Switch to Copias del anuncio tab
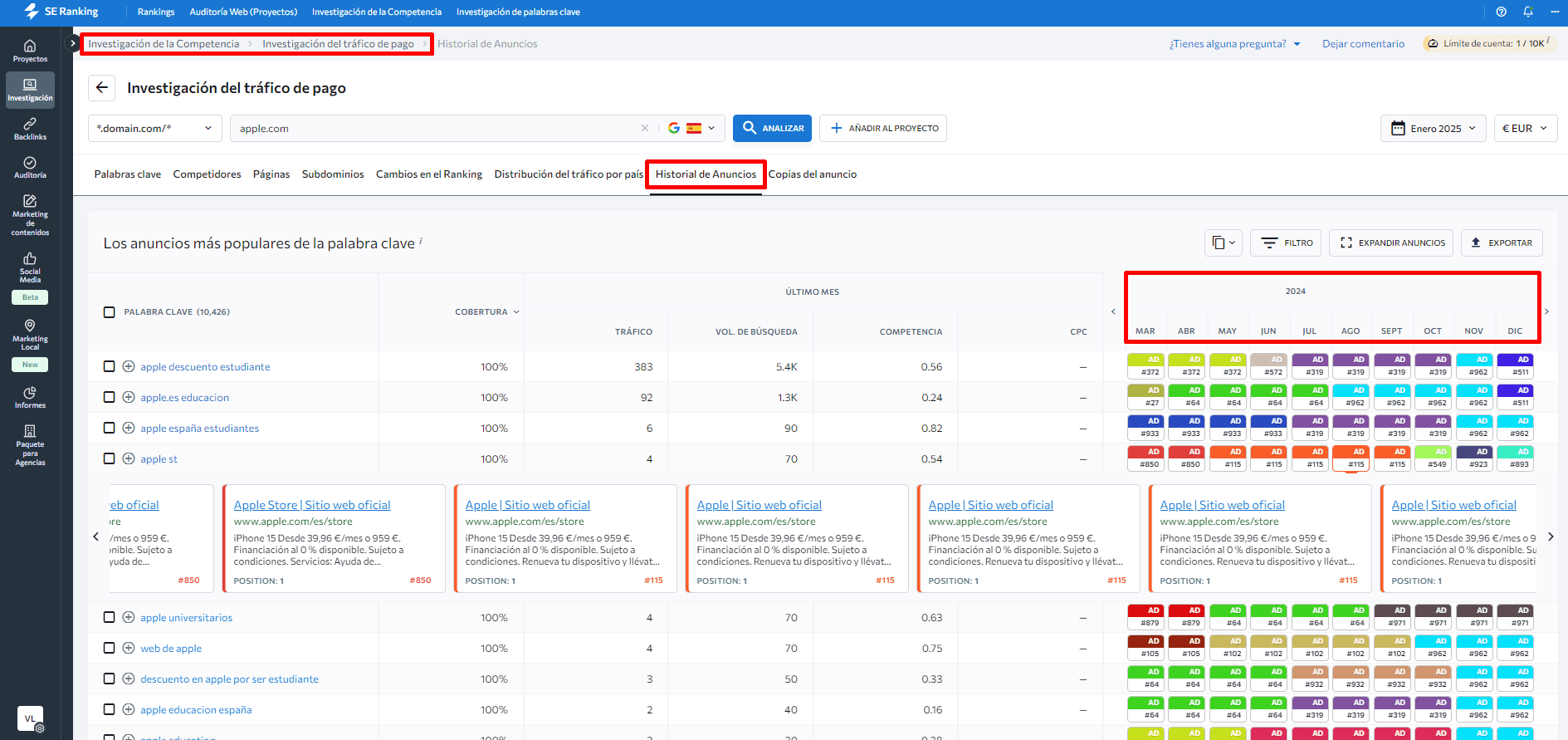 pyautogui.click(x=813, y=174)
